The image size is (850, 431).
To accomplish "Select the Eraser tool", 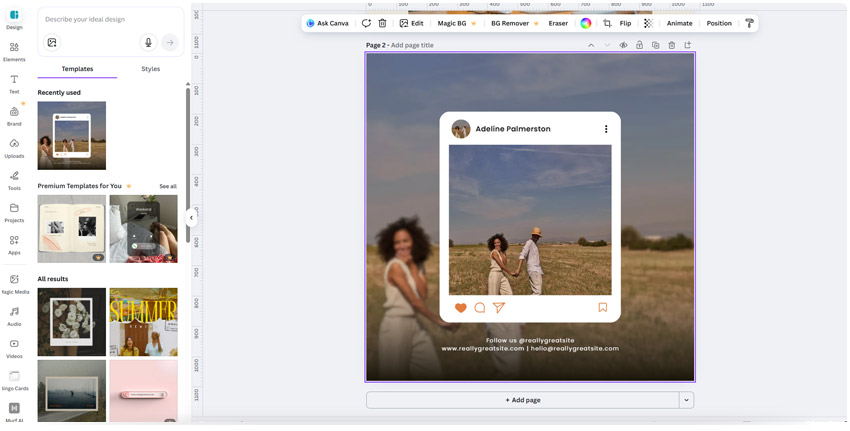I will (x=558, y=23).
